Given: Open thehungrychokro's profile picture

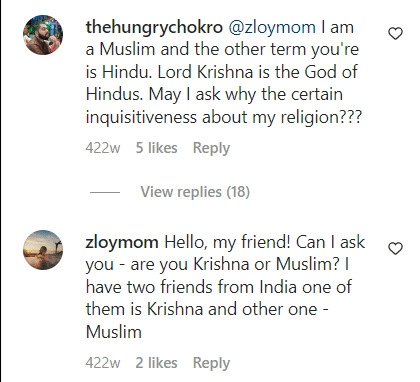Looking at the screenshot, I should (x=43, y=35).
